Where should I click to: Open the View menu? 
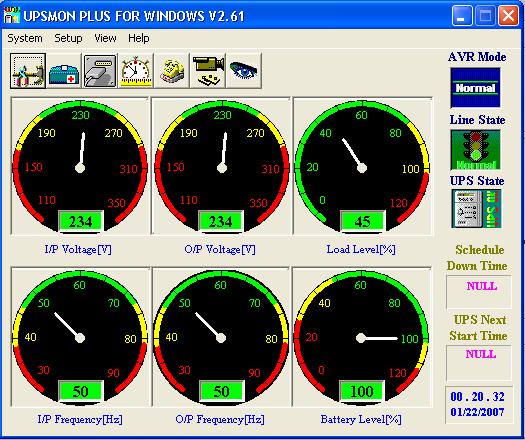click(105, 38)
